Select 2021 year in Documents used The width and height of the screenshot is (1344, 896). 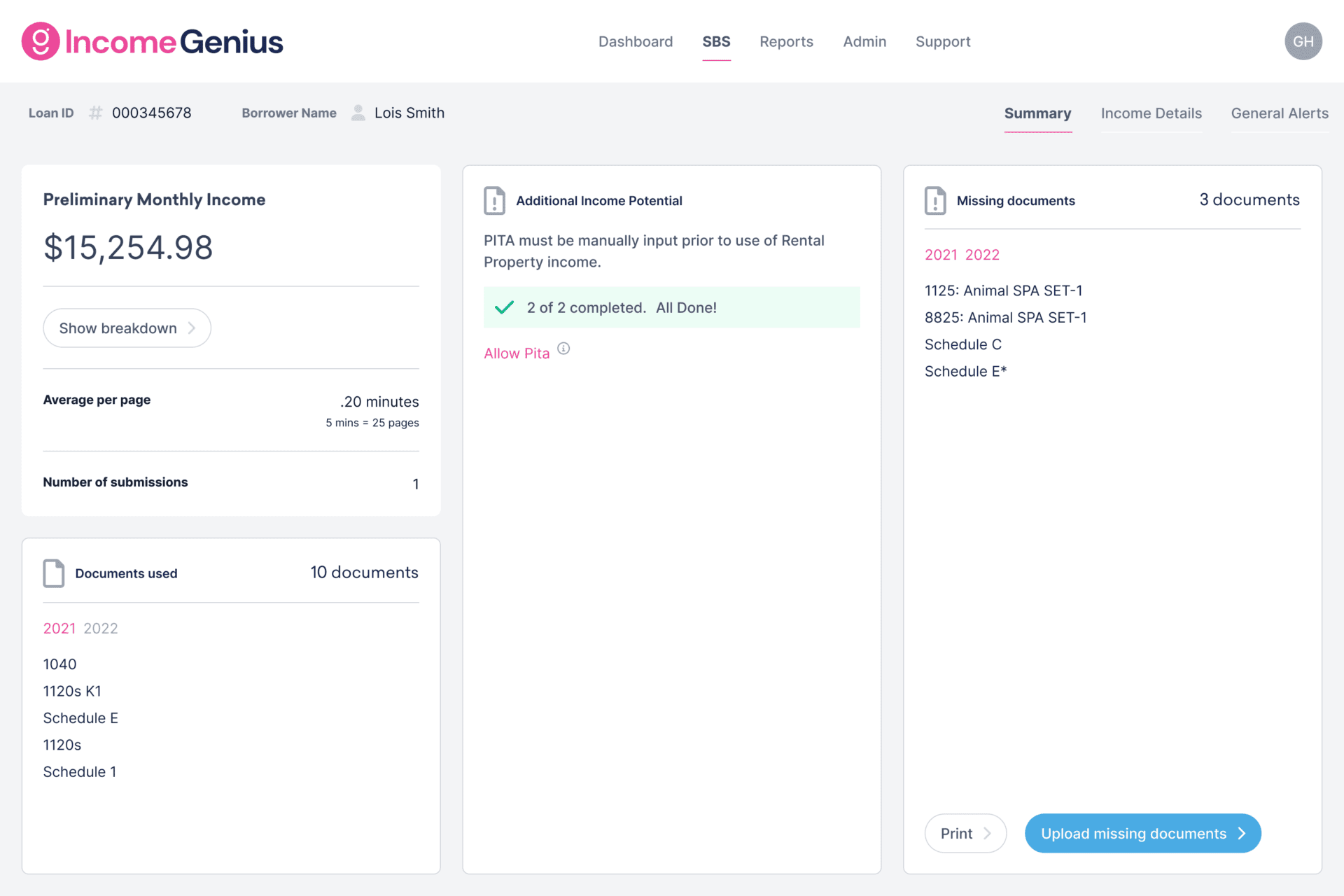[x=59, y=629]
